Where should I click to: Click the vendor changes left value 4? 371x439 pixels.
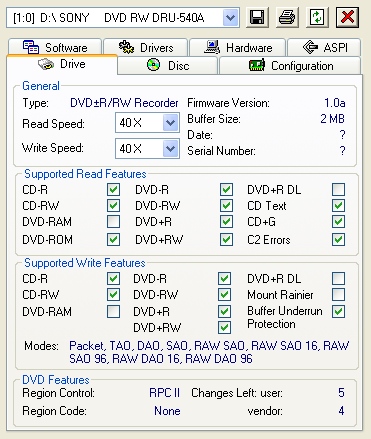pos(341,411)
